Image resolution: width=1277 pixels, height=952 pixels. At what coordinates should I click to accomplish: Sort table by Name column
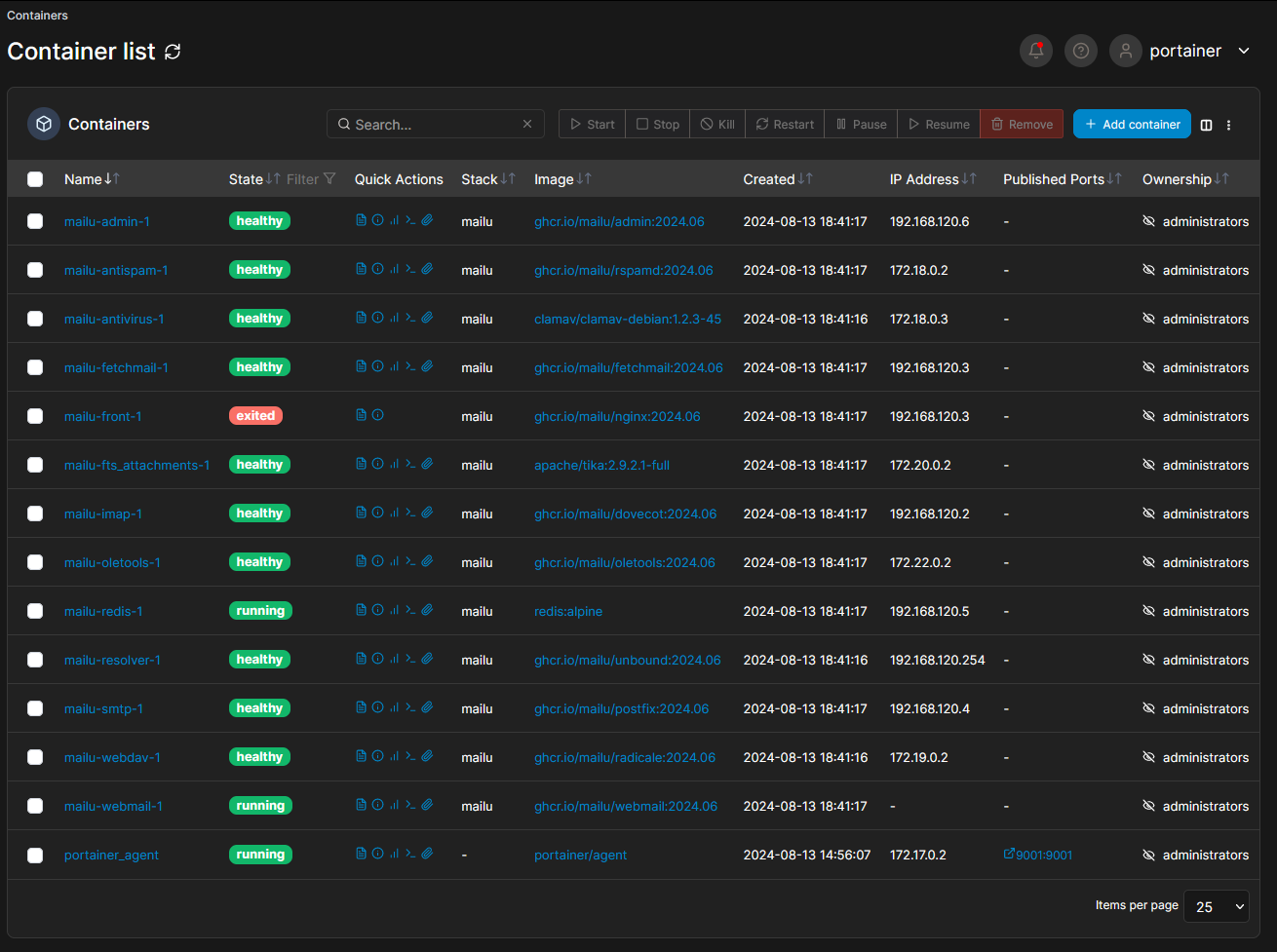(x=92, y=179)
